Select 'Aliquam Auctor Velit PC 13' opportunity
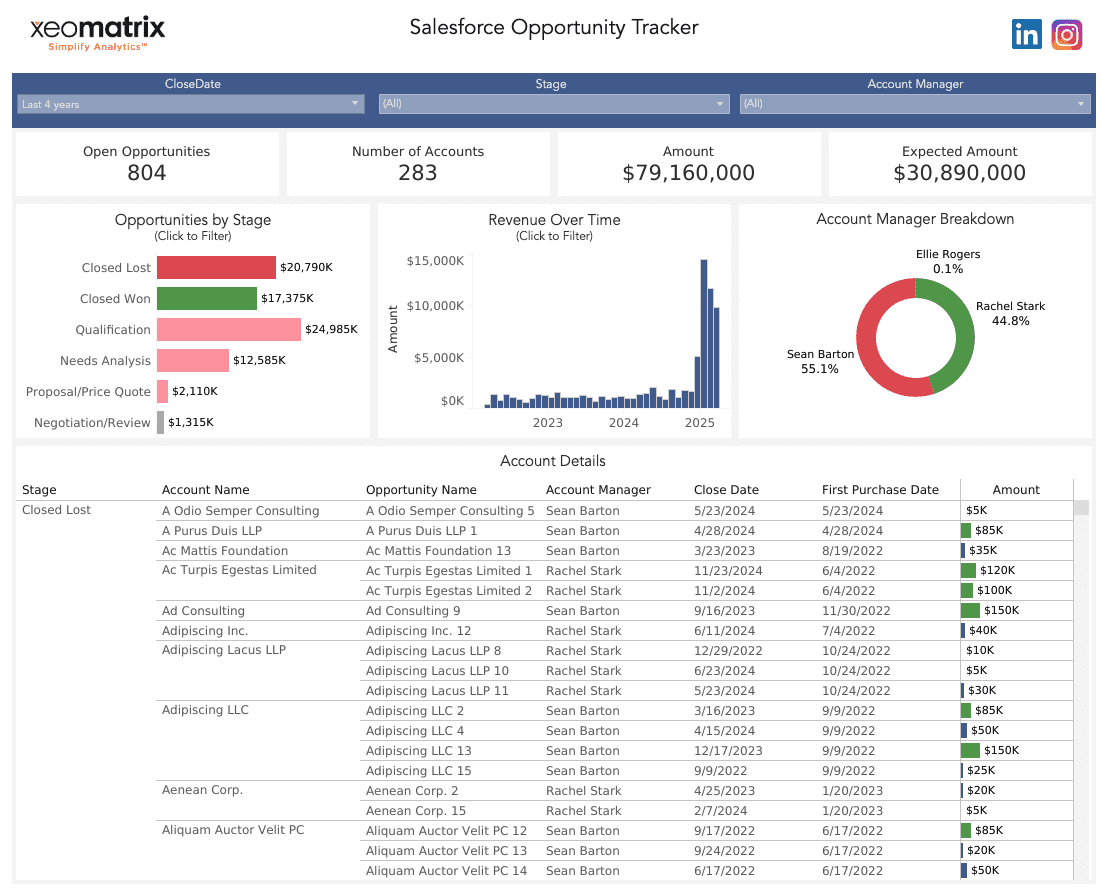This screenshot has height=892, width=1102. point(446,851)
